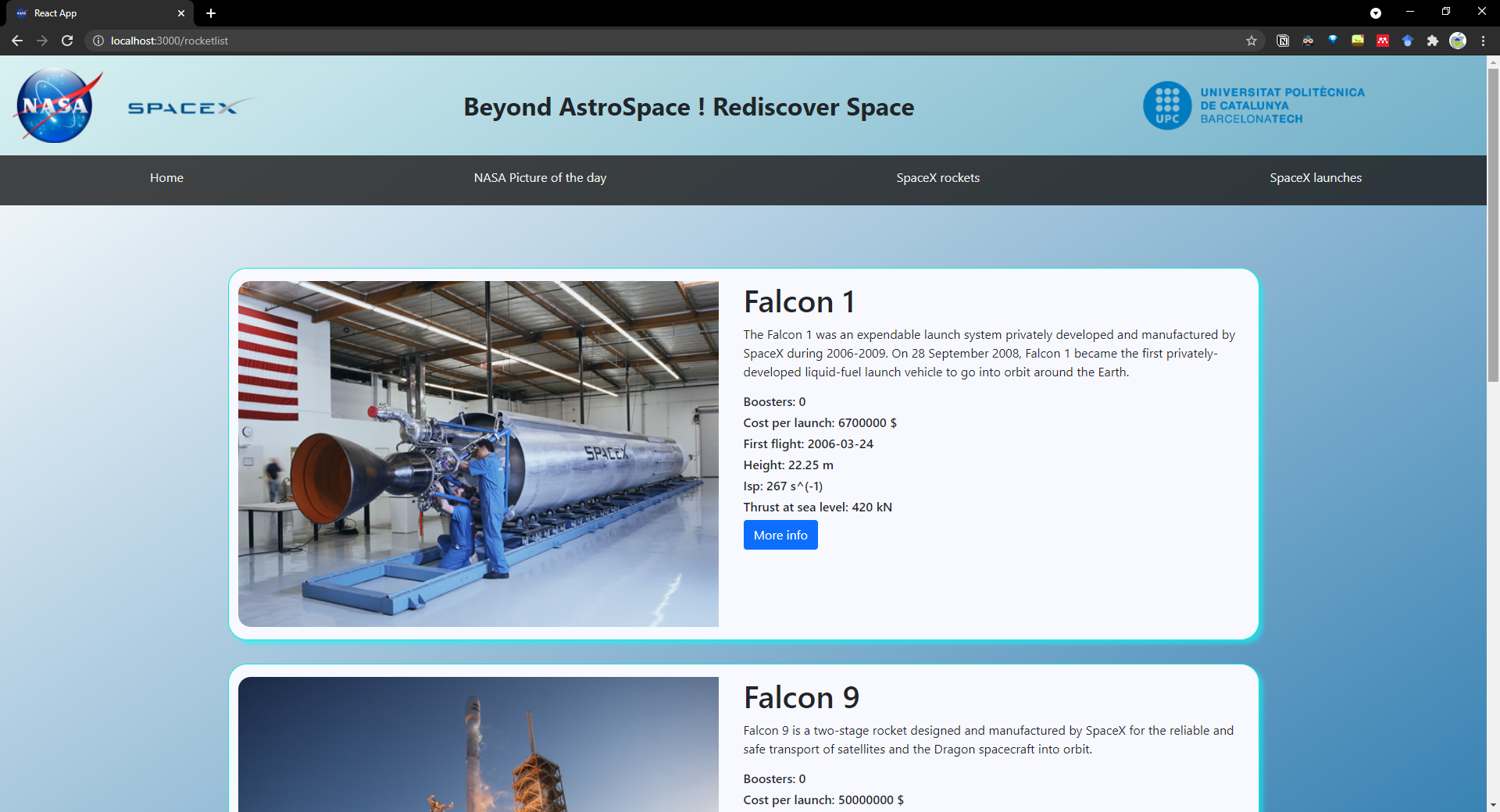Image resolution: width=1500 pixels, height=812 pixels.
Task: Click 'Isp: 267 s^(-1)' text
Action: click(x=783, y=486)
